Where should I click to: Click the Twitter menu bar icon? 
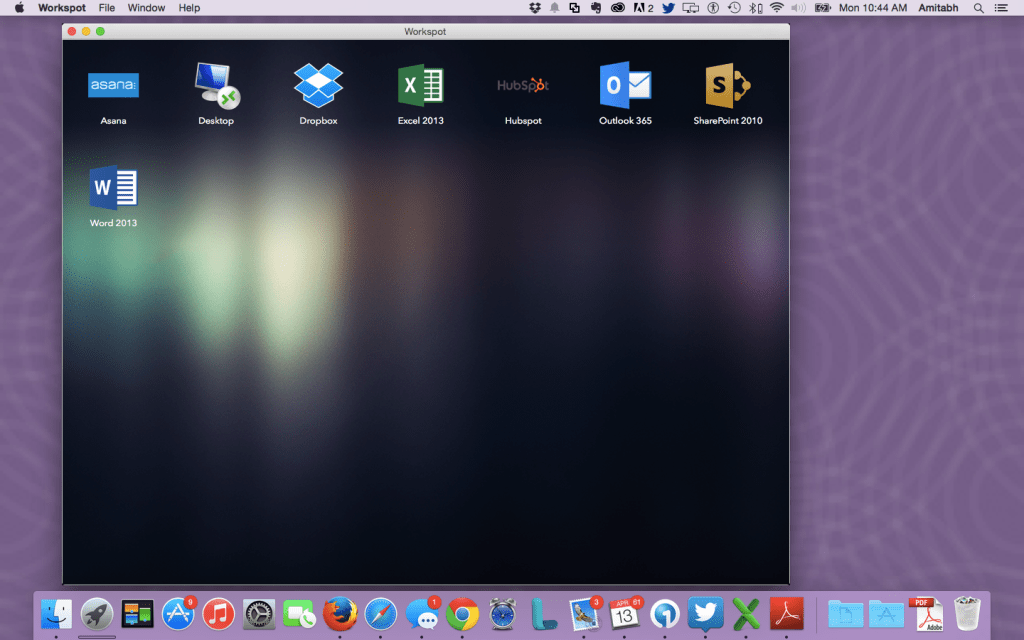point(668,8)
